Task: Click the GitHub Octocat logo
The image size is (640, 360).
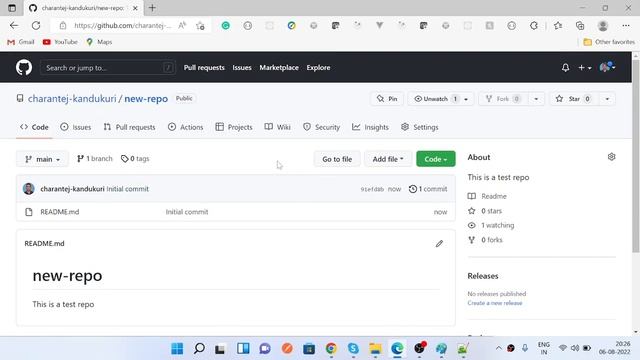Action: [24, 67]
